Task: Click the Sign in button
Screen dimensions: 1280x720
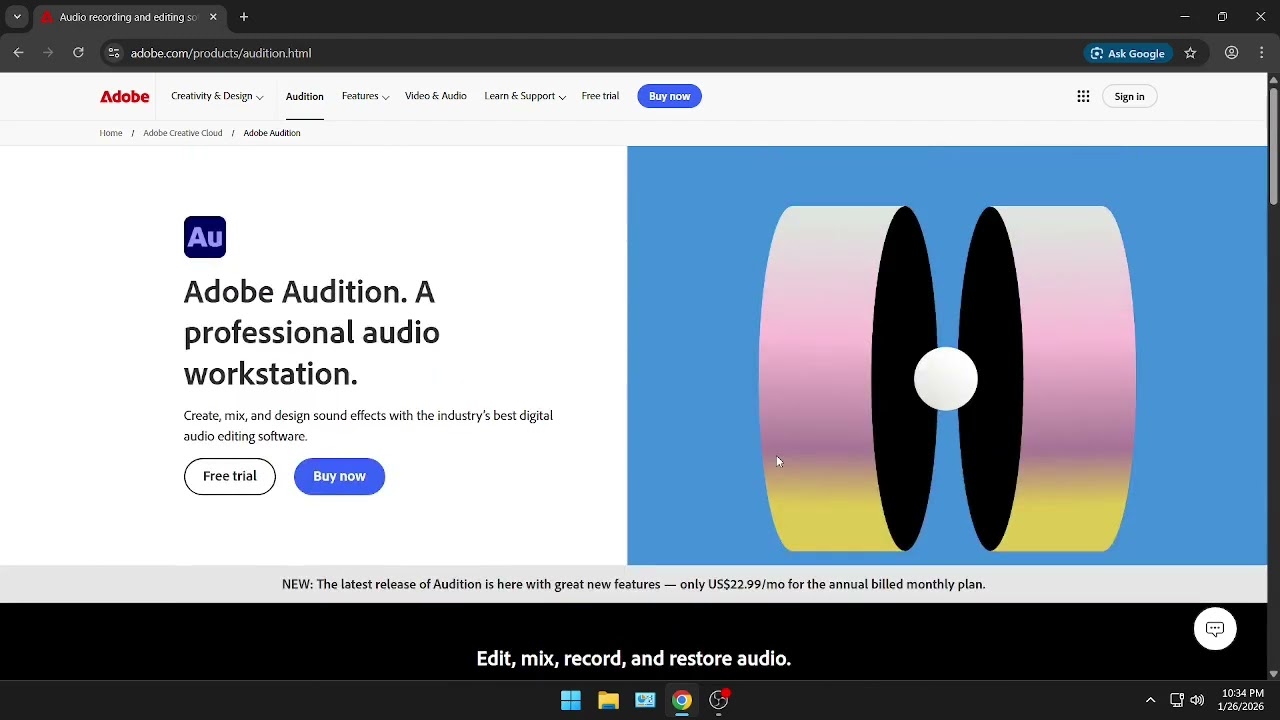Action: (1129, 96)
